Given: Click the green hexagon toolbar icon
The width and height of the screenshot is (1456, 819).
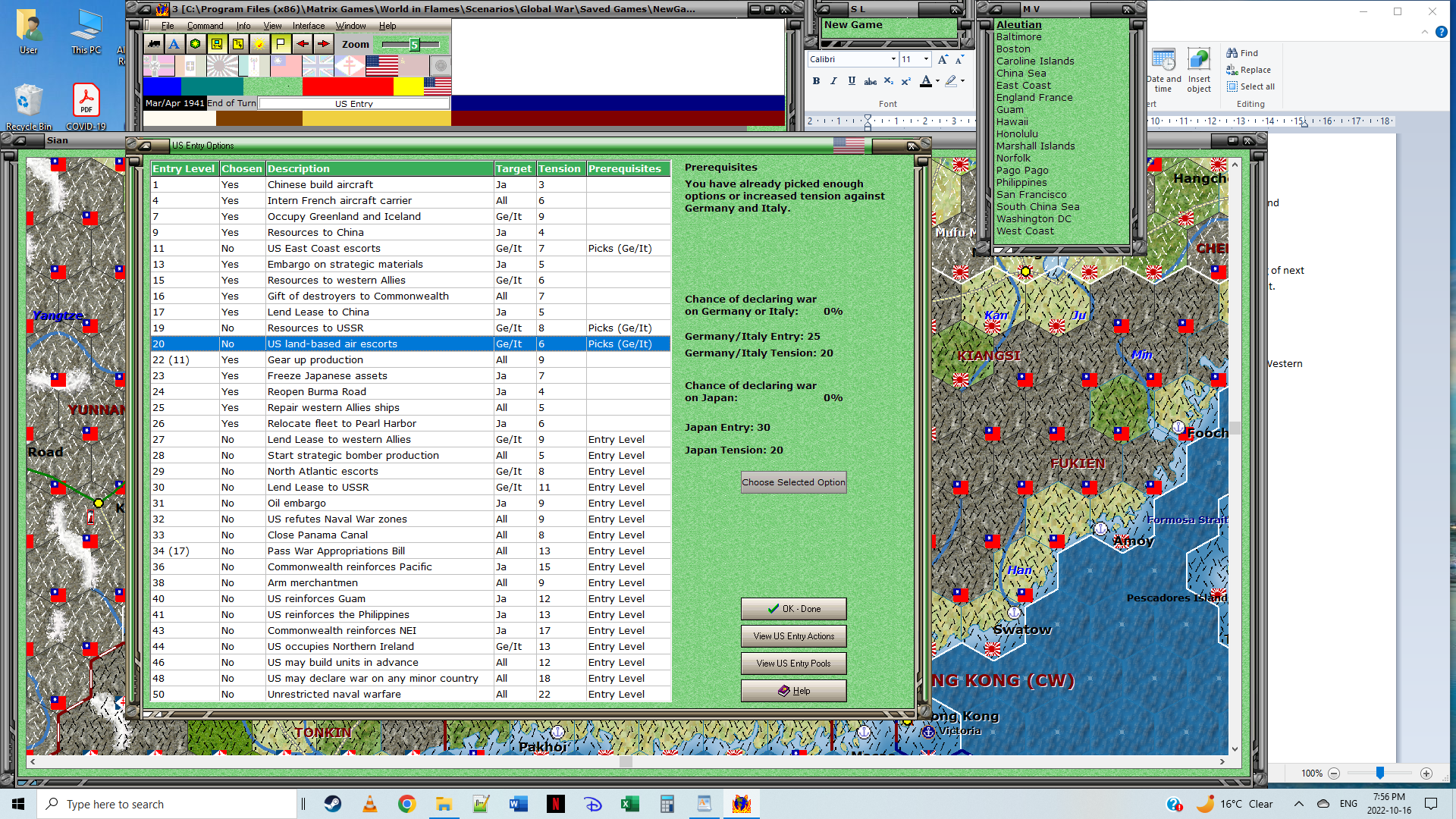Looking at the screenshot, I should click(x=196, y=44).
